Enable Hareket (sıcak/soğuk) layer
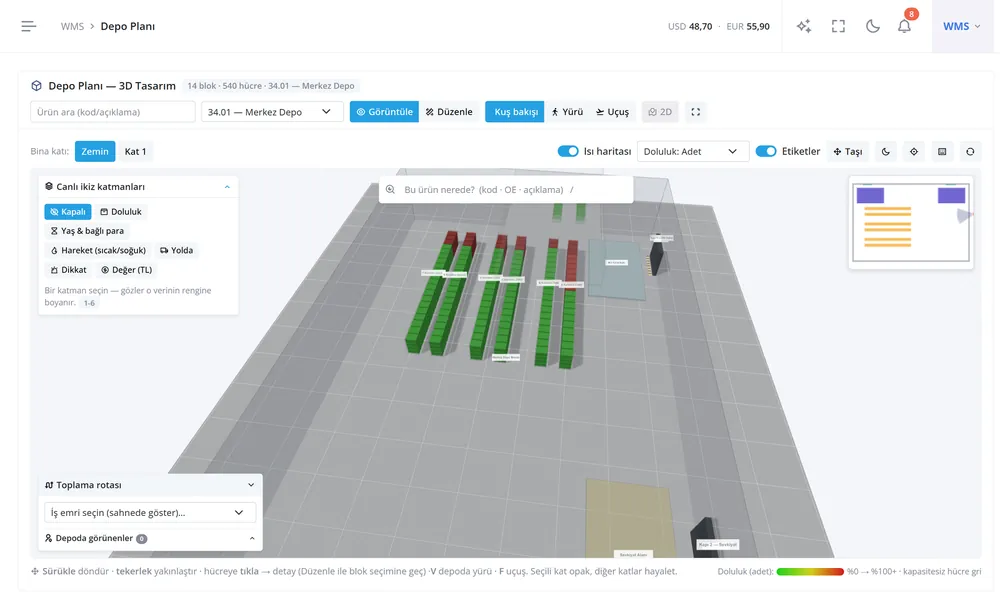The width and height of the screenshot is (1000, 592). 98,251
